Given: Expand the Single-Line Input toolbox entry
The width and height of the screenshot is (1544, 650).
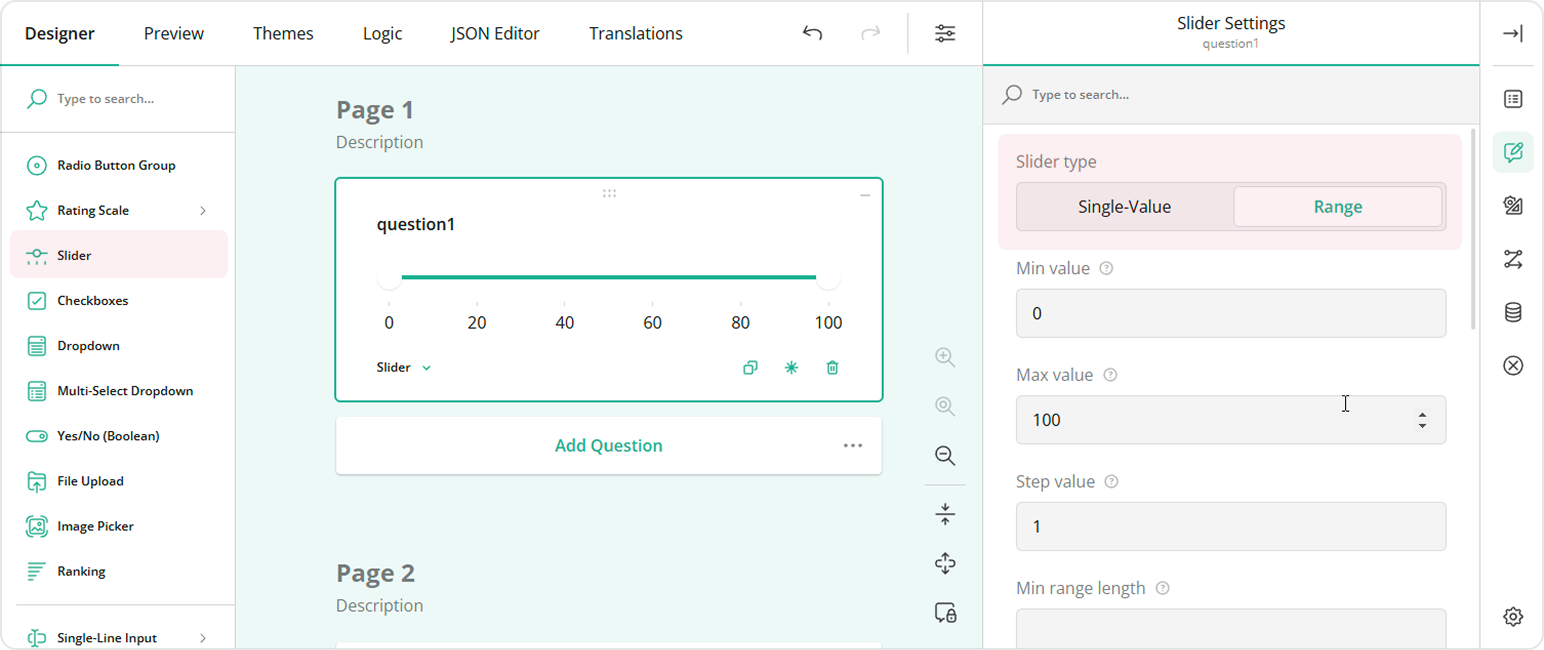Looking at the screenshot, I should click(204, 635).
